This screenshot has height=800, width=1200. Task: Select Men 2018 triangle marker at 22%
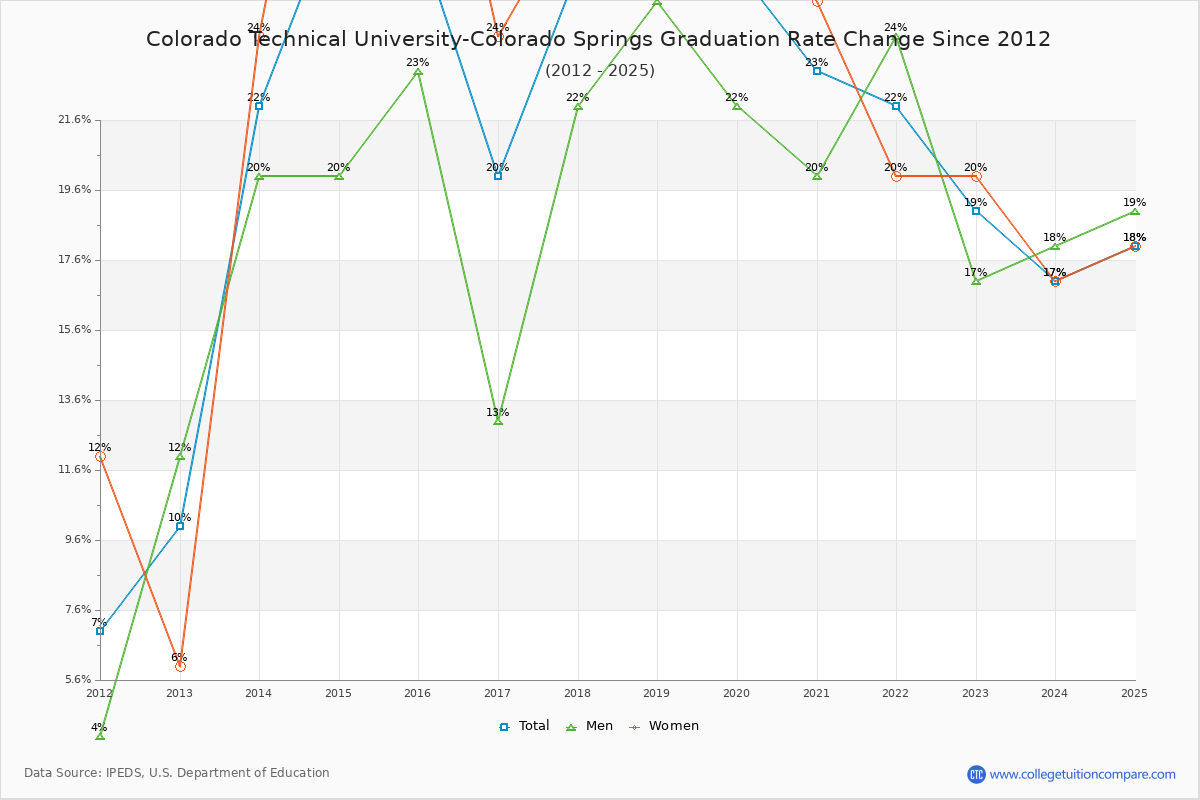pyautogui.click(x=578, y=106)
